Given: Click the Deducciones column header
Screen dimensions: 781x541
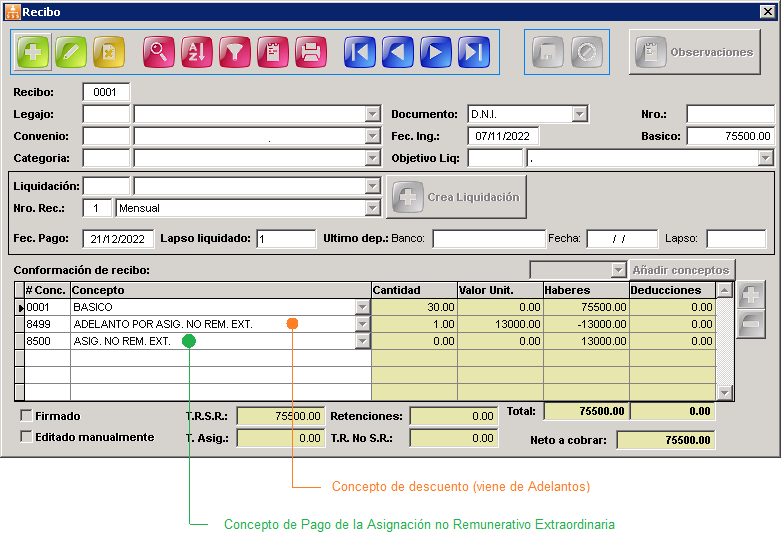Looking at the screenshot, I should 672,290.
